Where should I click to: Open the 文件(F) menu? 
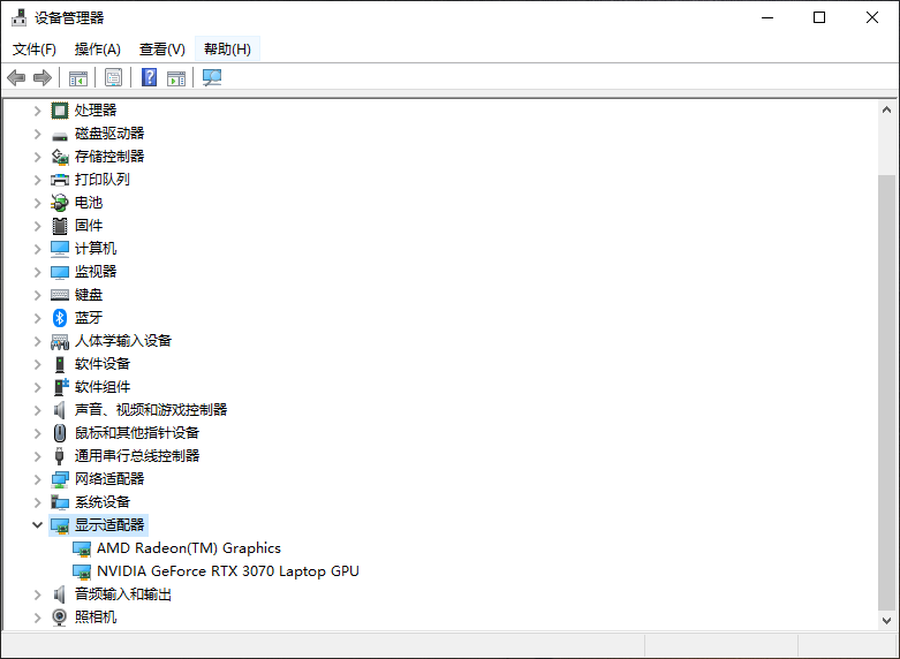34,49
